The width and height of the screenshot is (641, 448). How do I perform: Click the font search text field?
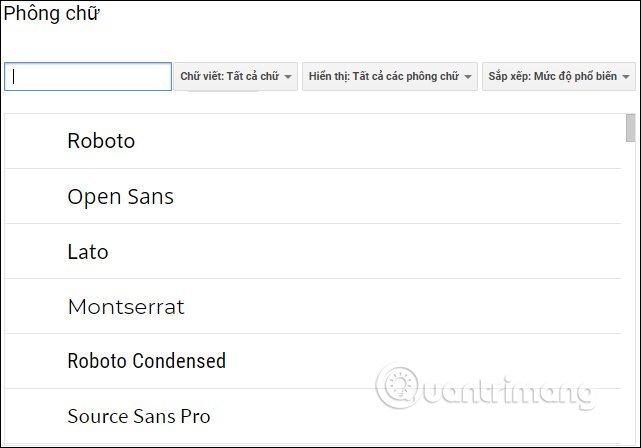point(88,77)
